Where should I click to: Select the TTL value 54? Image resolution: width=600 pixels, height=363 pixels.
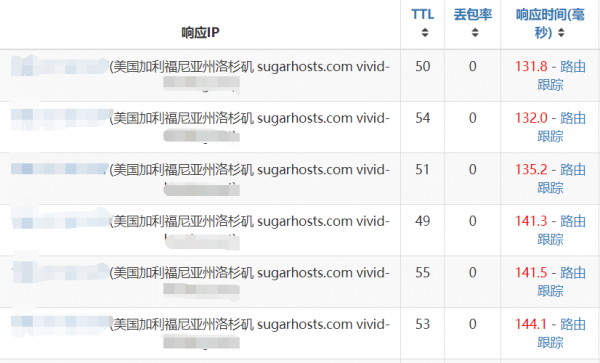tap(423, 118)
